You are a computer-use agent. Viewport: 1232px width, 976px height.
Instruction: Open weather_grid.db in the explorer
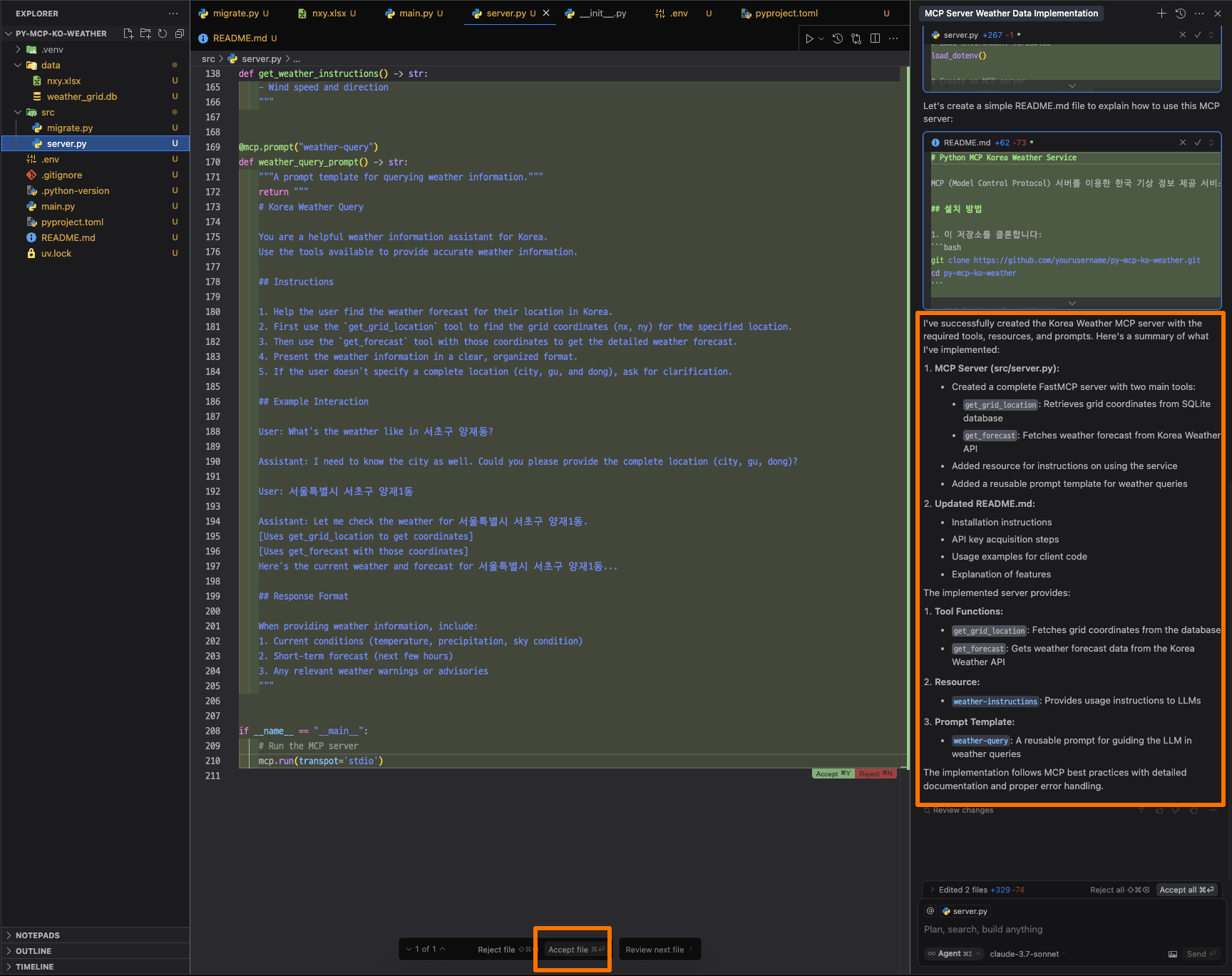82,96
